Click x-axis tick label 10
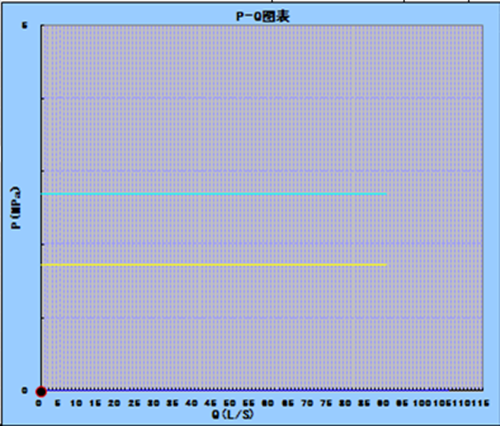Viewport: 500px width, 426px height. click(x=76, y=403)
